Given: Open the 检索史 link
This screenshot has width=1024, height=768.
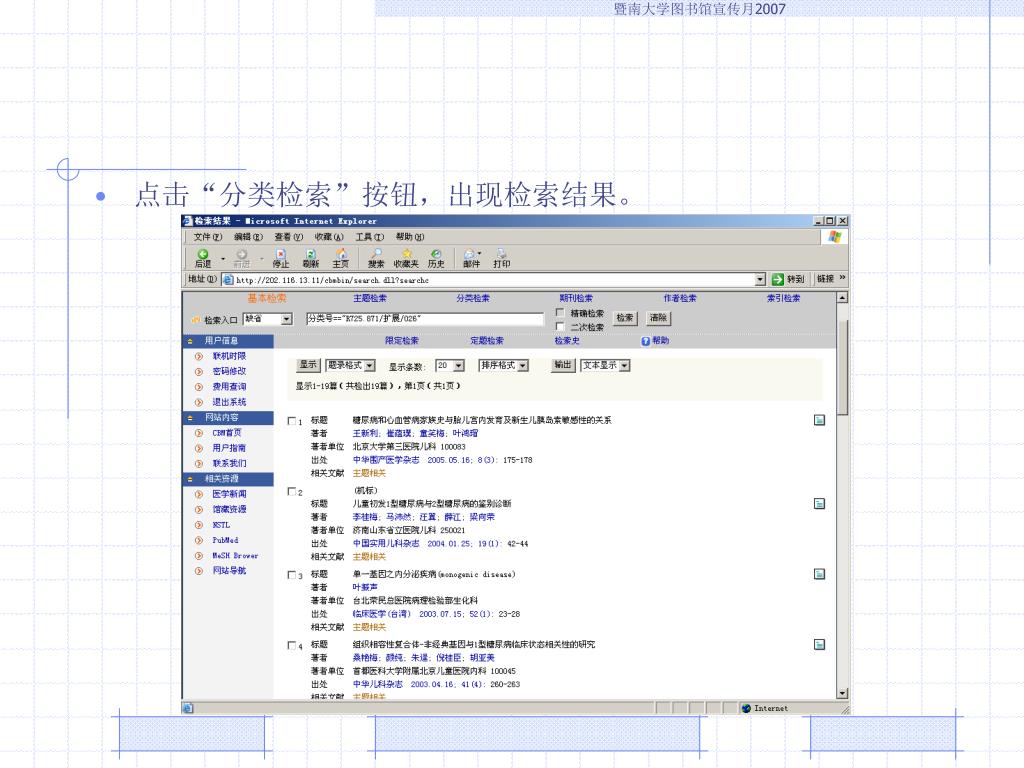Looking at the screenshot, I should (x=567, y=341).
